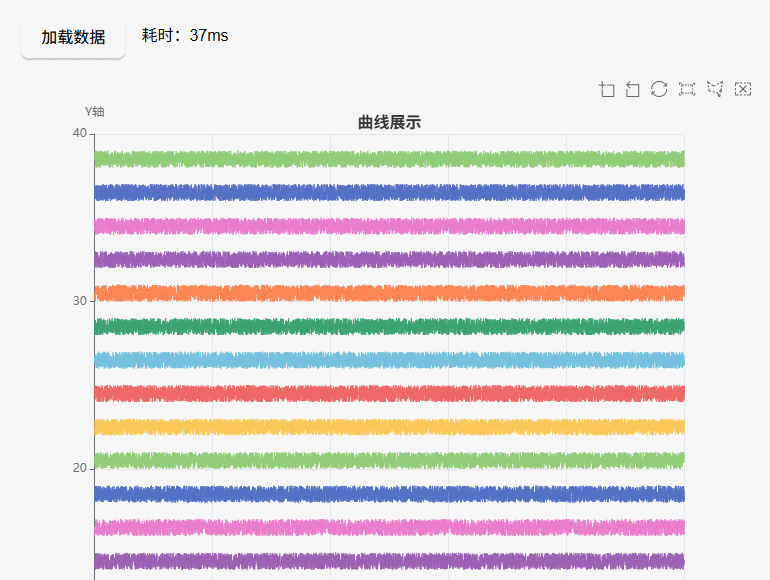Click the yellow curve series band
Screen dimensions: 770x580
point(389,427)
